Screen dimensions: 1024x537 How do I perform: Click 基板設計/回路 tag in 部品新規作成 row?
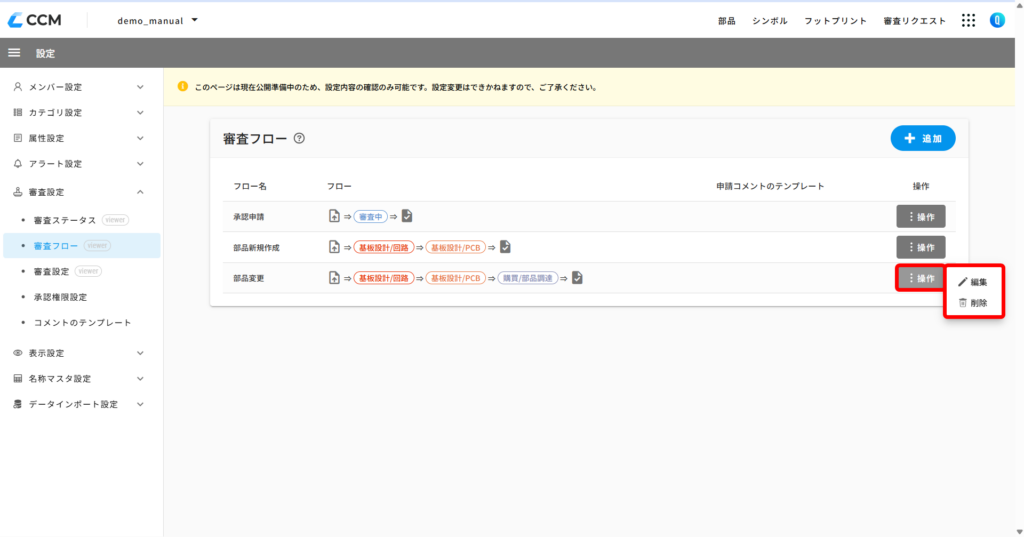[383, 247]
